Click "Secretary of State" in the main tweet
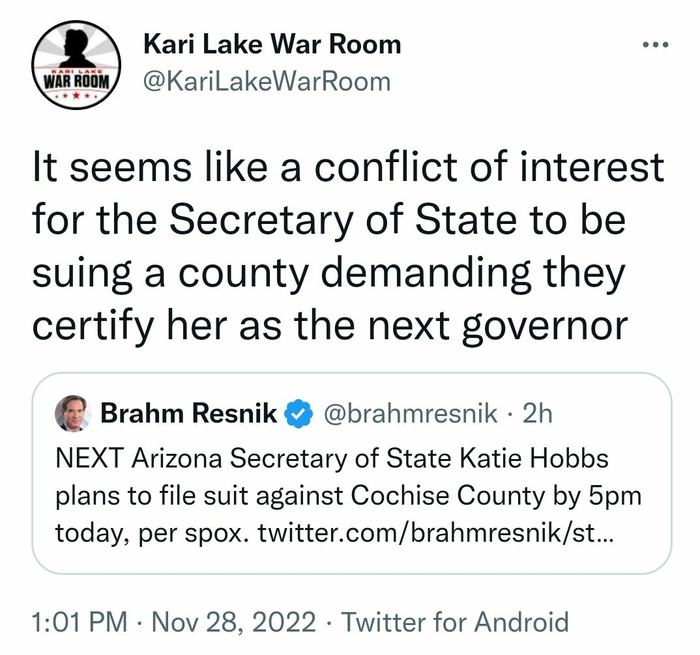This screenshot has width=700, height=655. pos(303,219)
